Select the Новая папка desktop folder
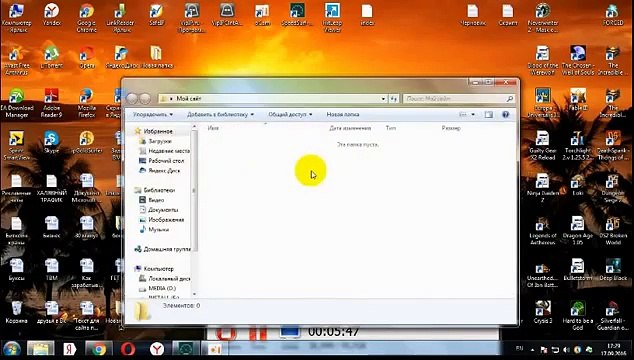Image resolution: width=634 pixels, height=360 pixels. pos(157,57)
